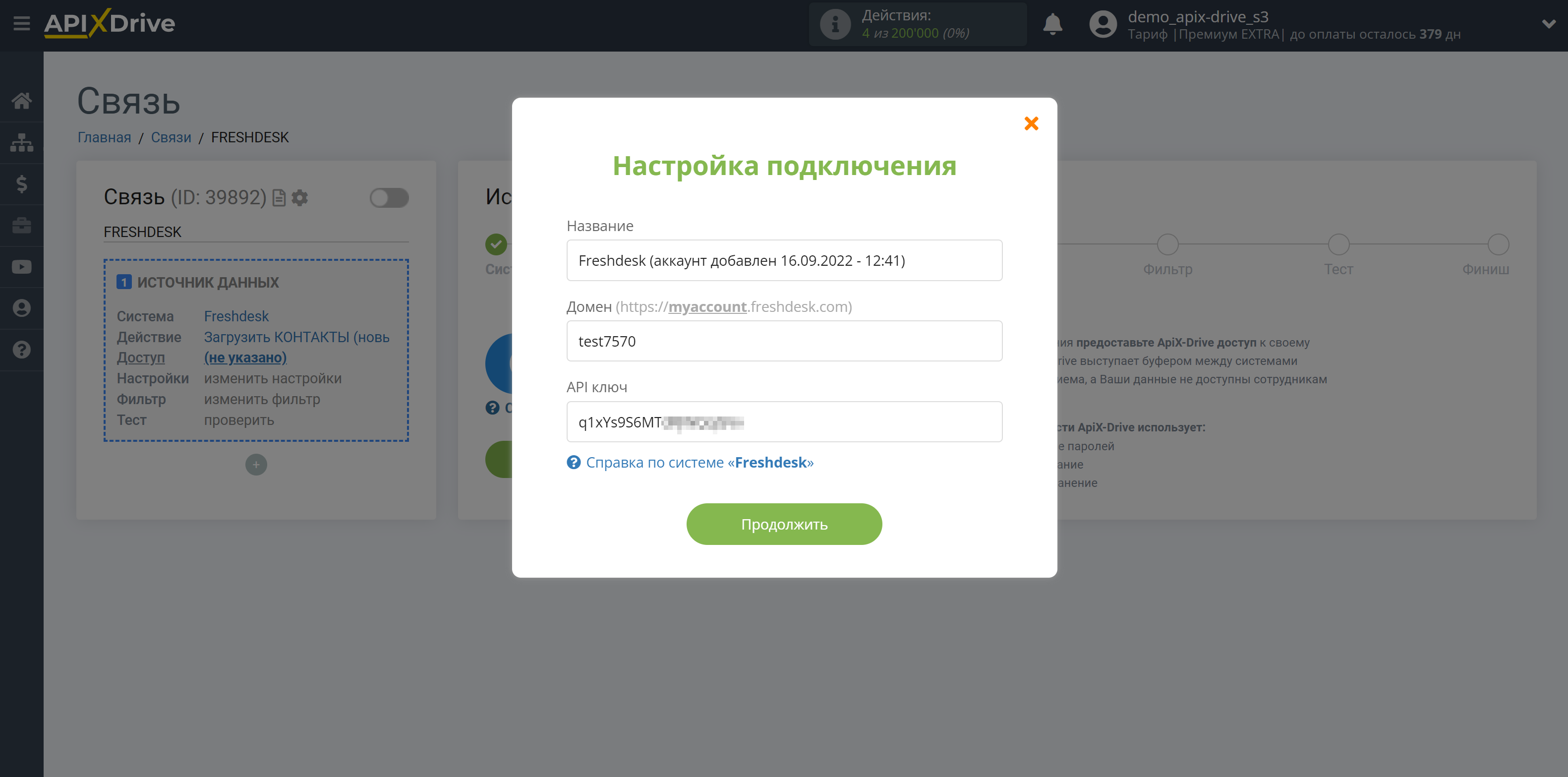
Task: Click the dialog's help question mark icon
Action: coord(574,463)
